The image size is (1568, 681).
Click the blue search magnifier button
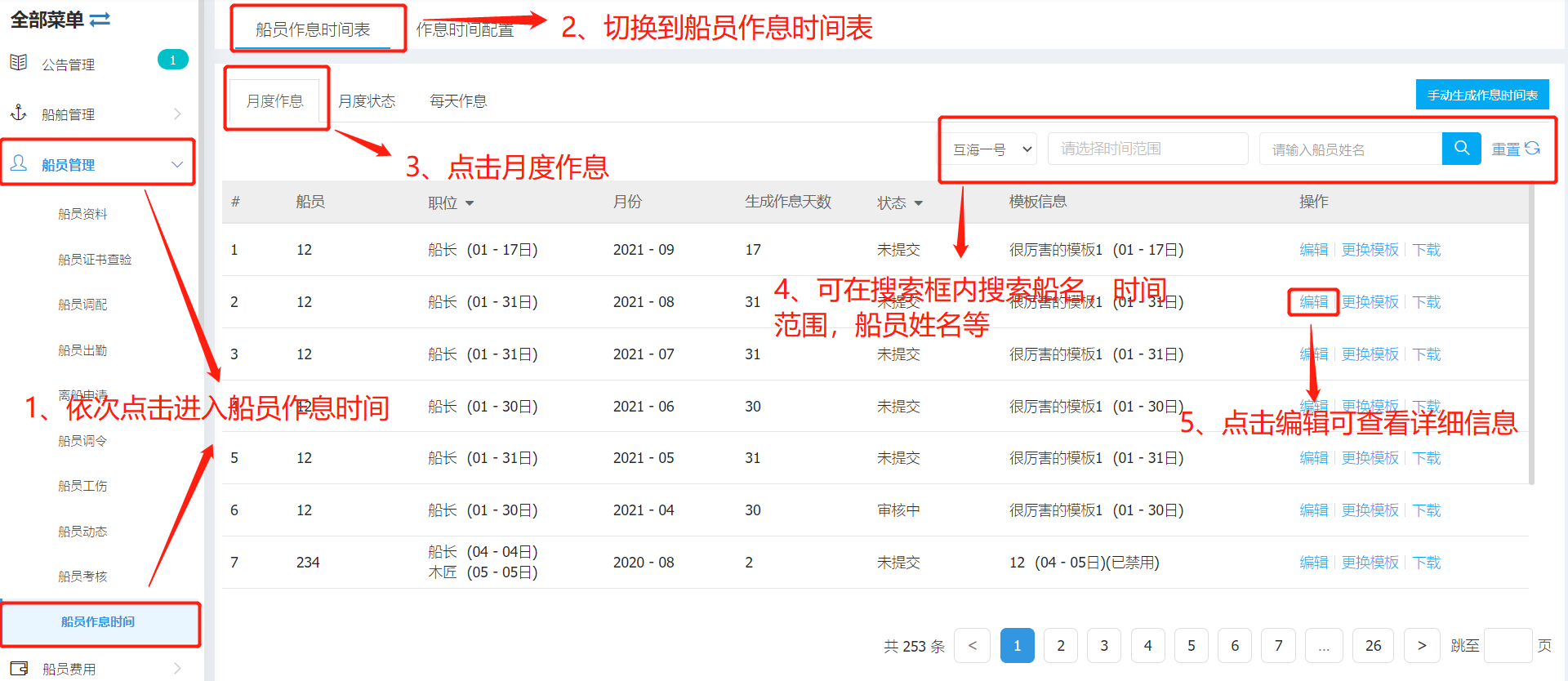[x=1462, y=149]
